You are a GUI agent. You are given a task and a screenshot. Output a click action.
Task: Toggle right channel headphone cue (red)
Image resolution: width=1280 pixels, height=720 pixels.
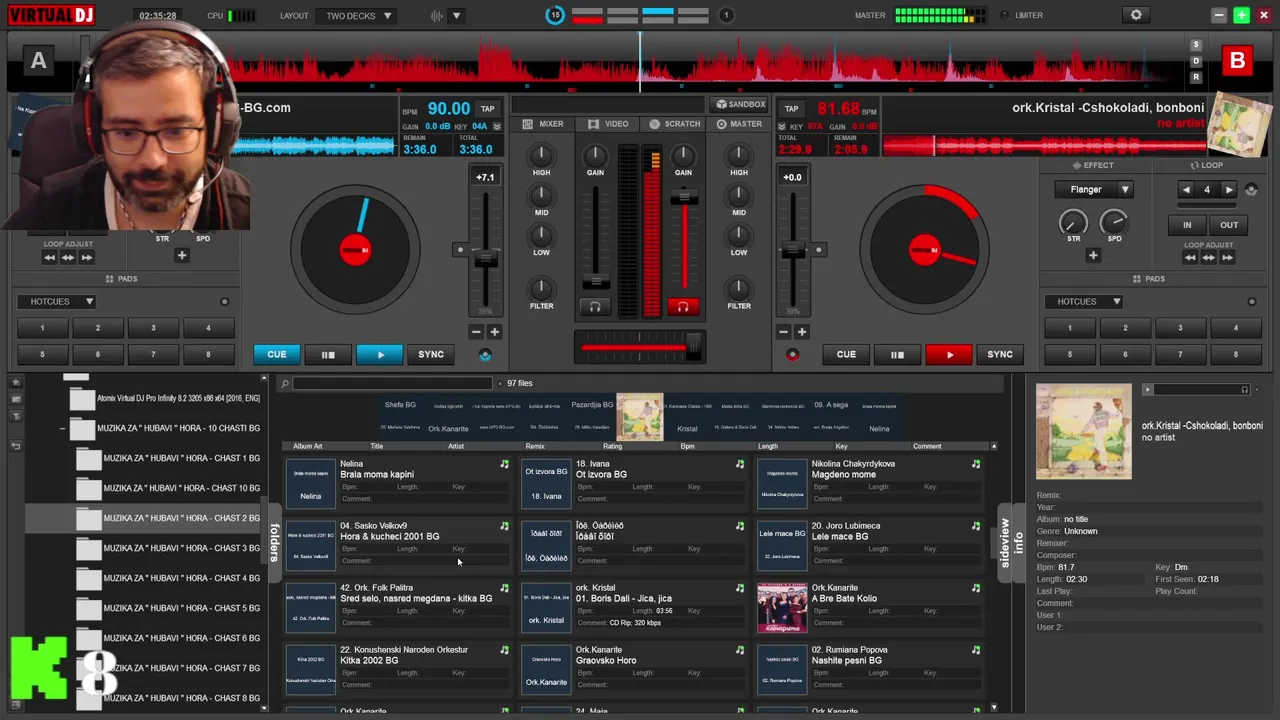tap(683, 306)
